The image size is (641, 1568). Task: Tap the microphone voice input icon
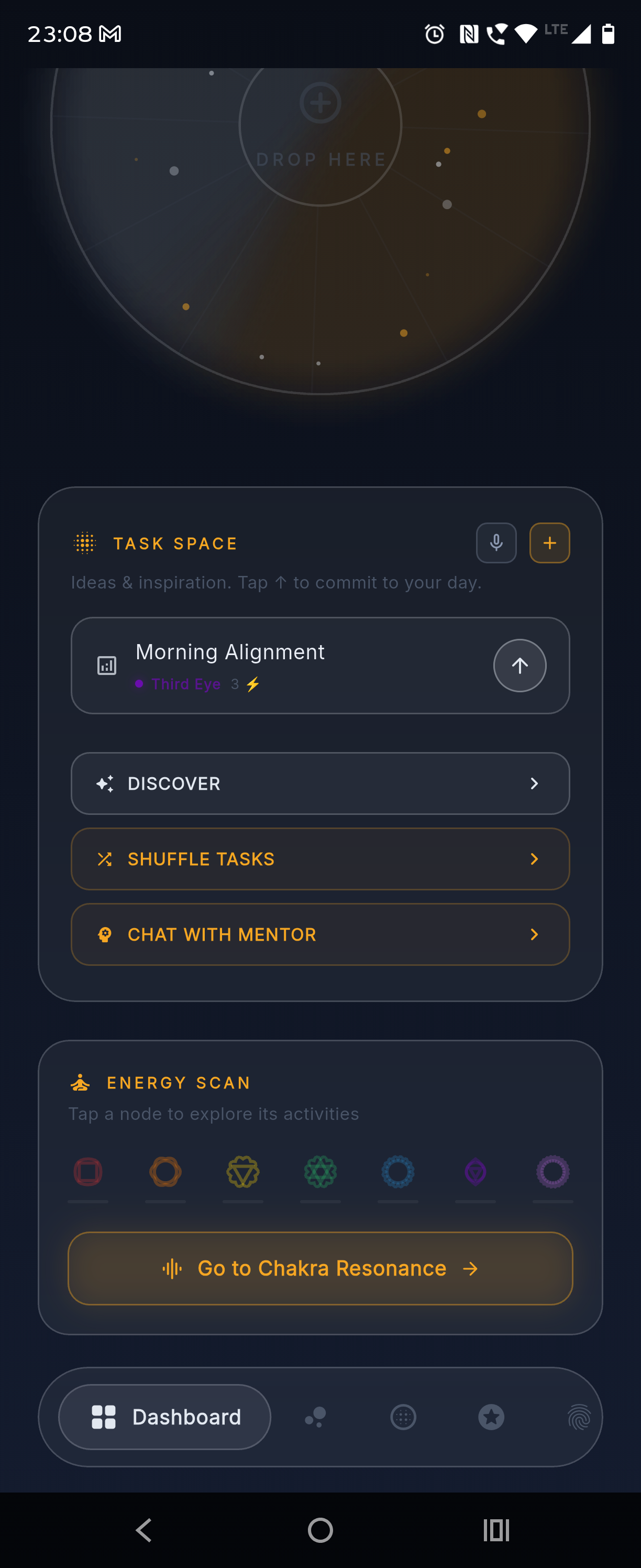click(x=496, y=543)
